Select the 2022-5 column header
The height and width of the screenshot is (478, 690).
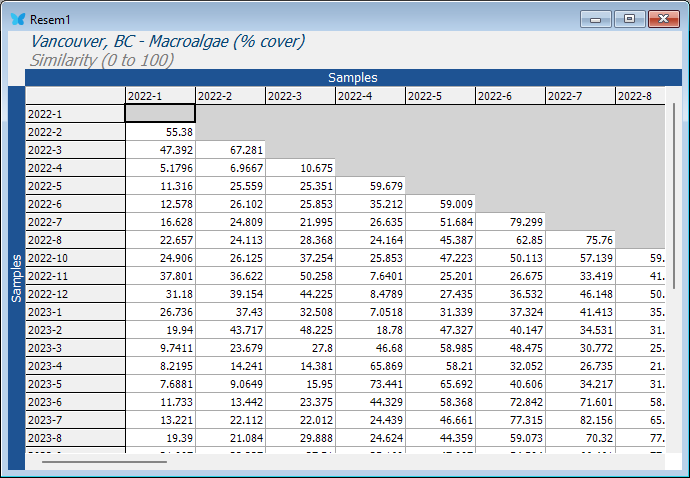[440, 96]
